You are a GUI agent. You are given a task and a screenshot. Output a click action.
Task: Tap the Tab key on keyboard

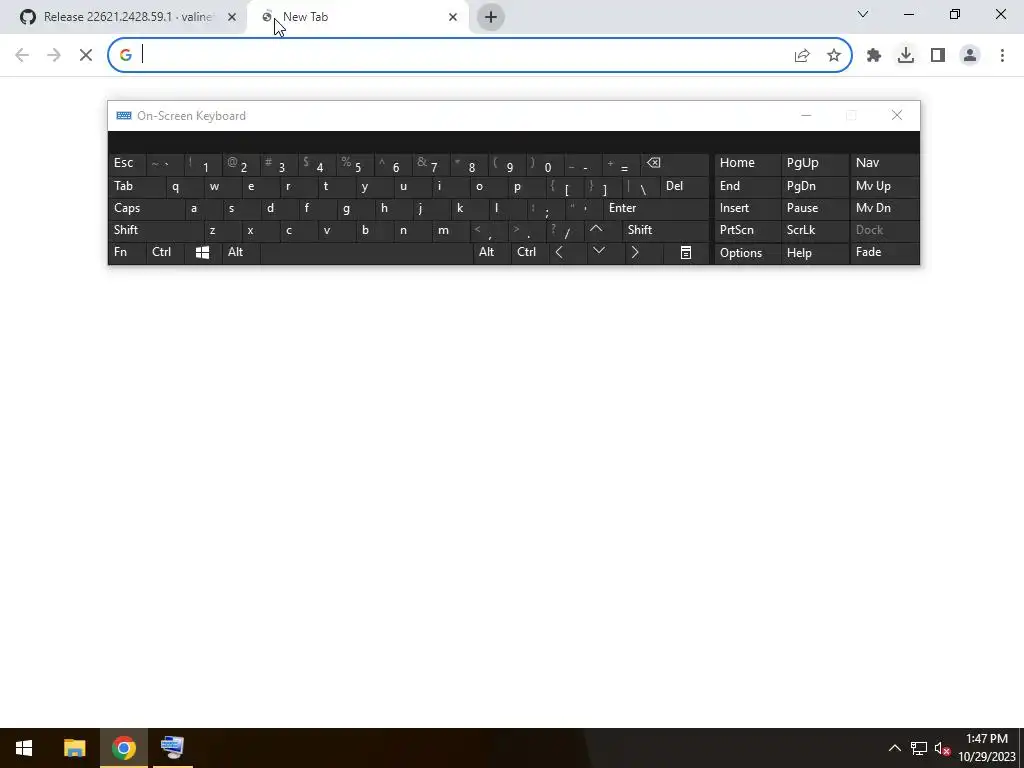click(x=136, y=186)
